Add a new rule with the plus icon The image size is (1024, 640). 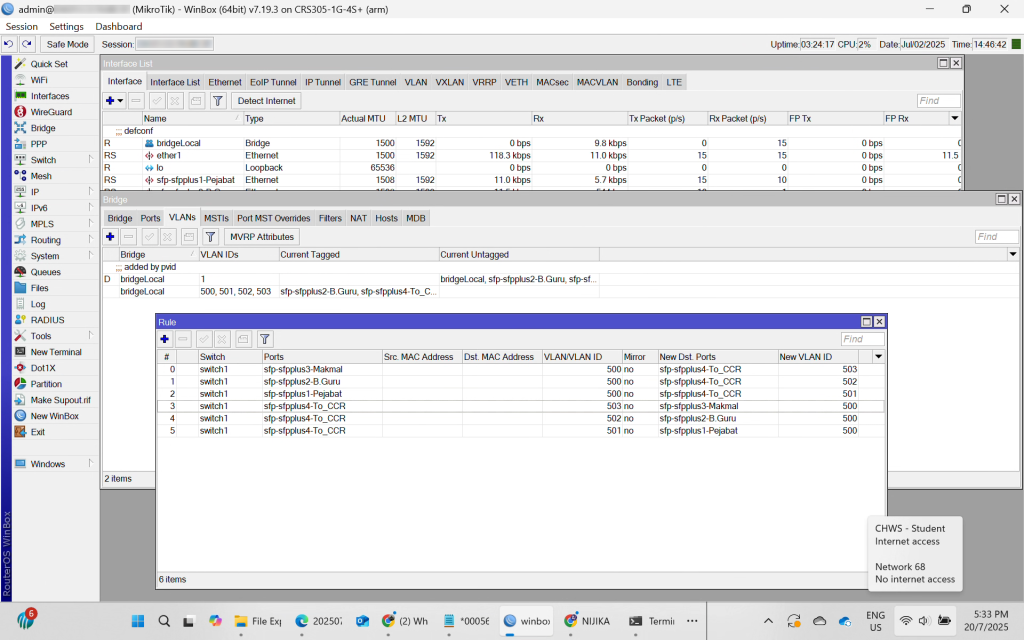165,339
